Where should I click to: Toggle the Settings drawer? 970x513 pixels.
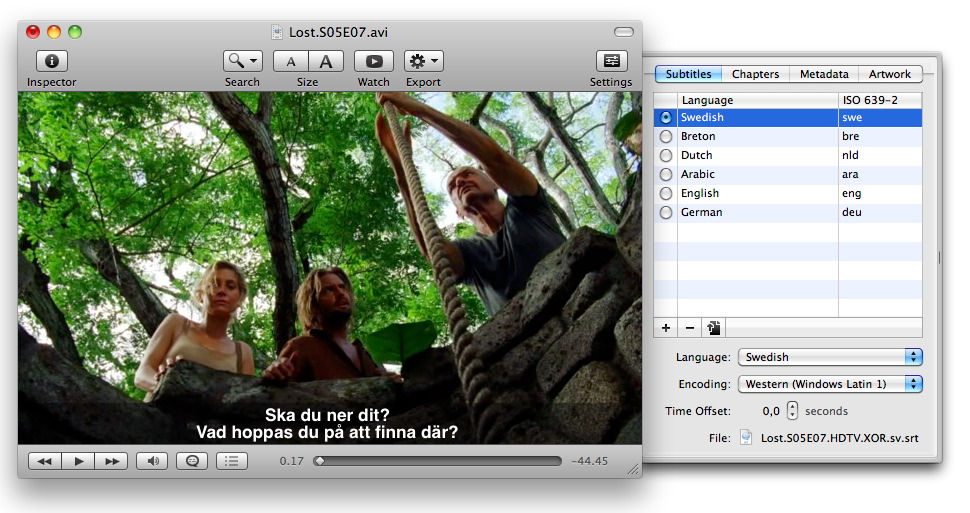click(611, 61)
